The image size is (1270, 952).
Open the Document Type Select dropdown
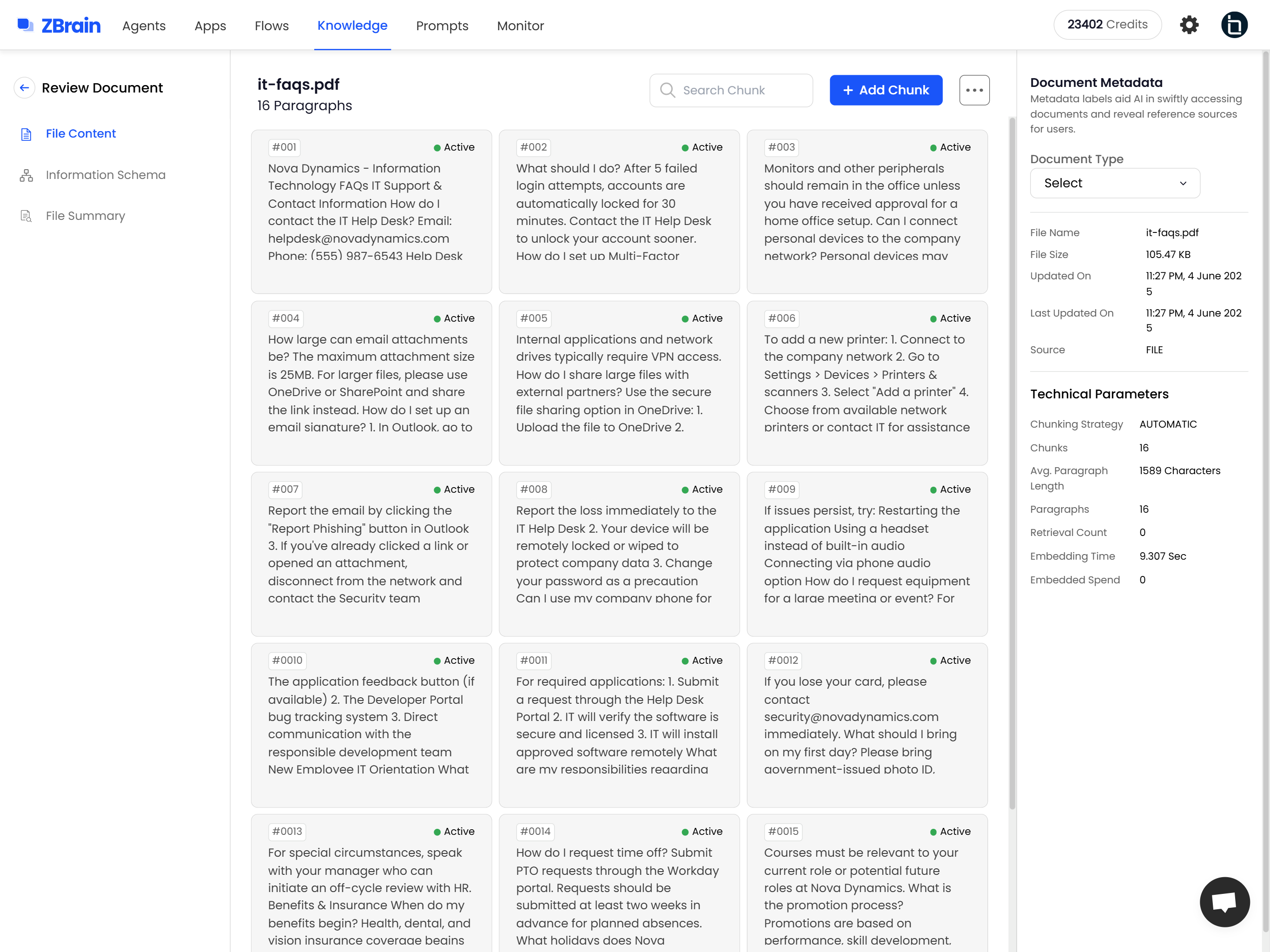tap(1115, 183)
